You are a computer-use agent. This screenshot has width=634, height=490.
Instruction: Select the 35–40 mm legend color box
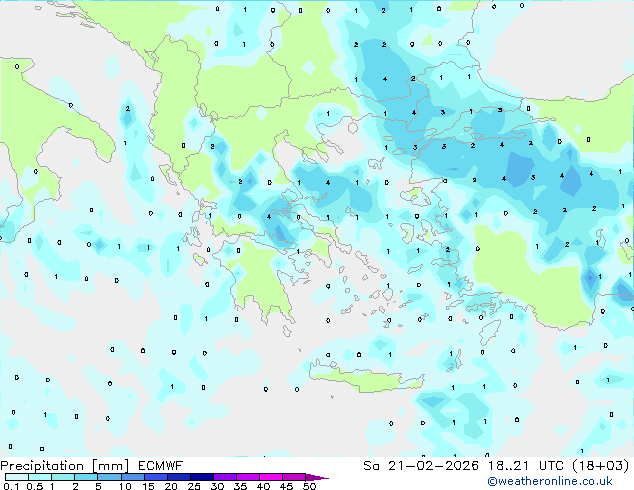tap(248, 477)
